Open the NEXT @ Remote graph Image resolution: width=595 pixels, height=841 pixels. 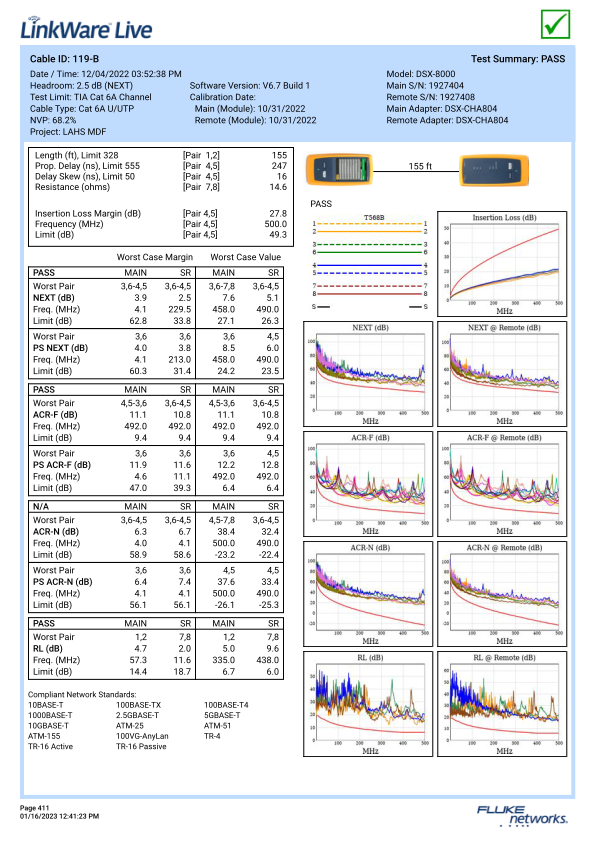coord(502,374)
